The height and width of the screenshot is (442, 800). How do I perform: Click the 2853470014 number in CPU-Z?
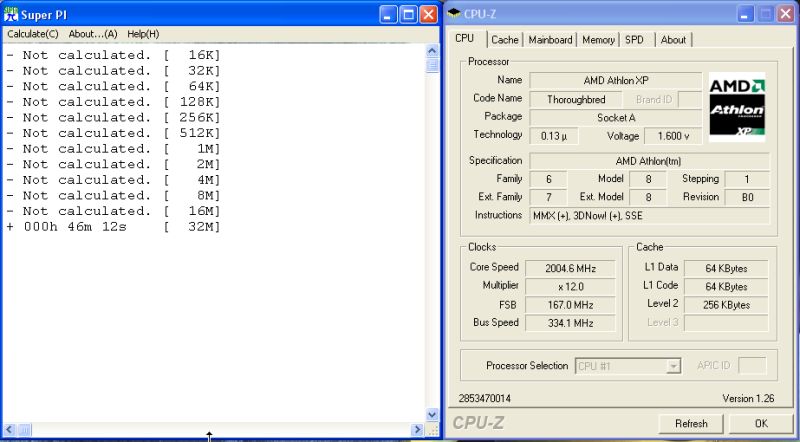point(484,399)
